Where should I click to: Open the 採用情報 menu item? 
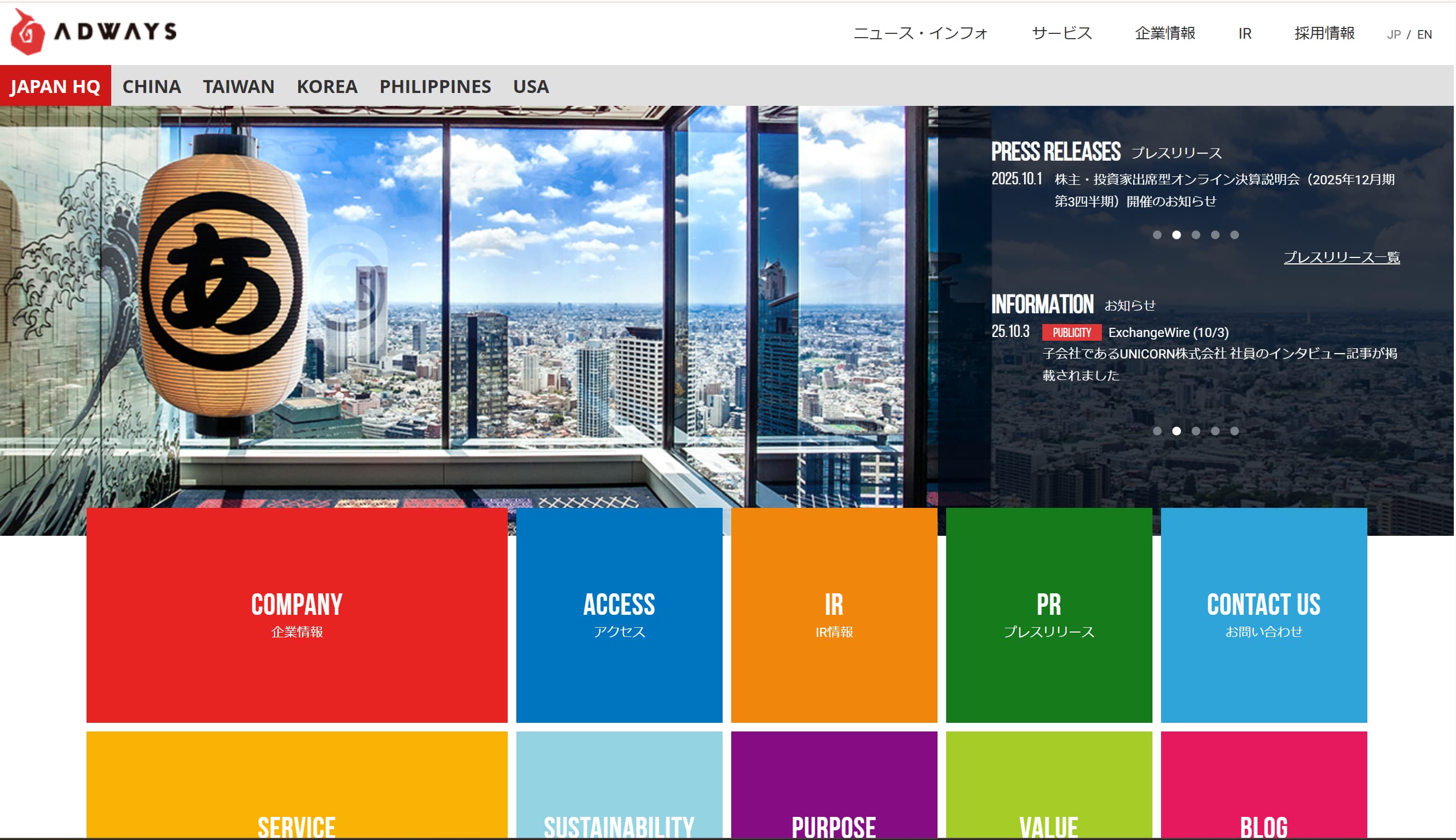pyautogui.click(x=1324, y=33)
